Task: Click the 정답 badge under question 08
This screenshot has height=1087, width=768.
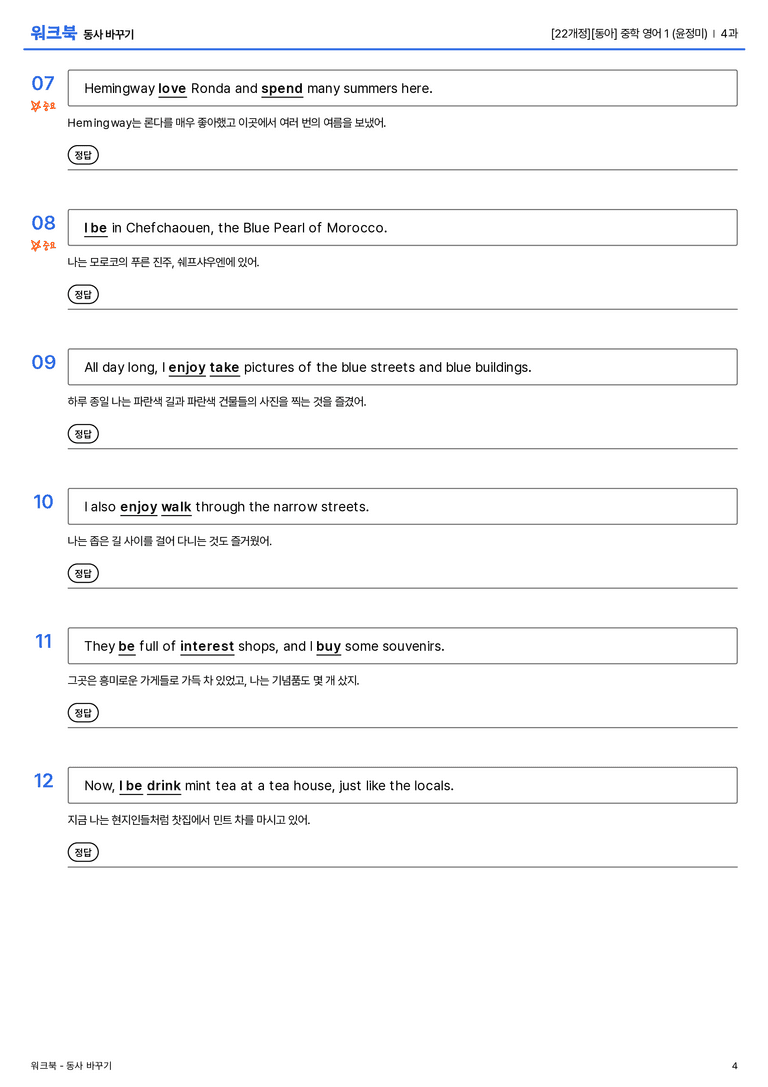Action: [83, 294]
